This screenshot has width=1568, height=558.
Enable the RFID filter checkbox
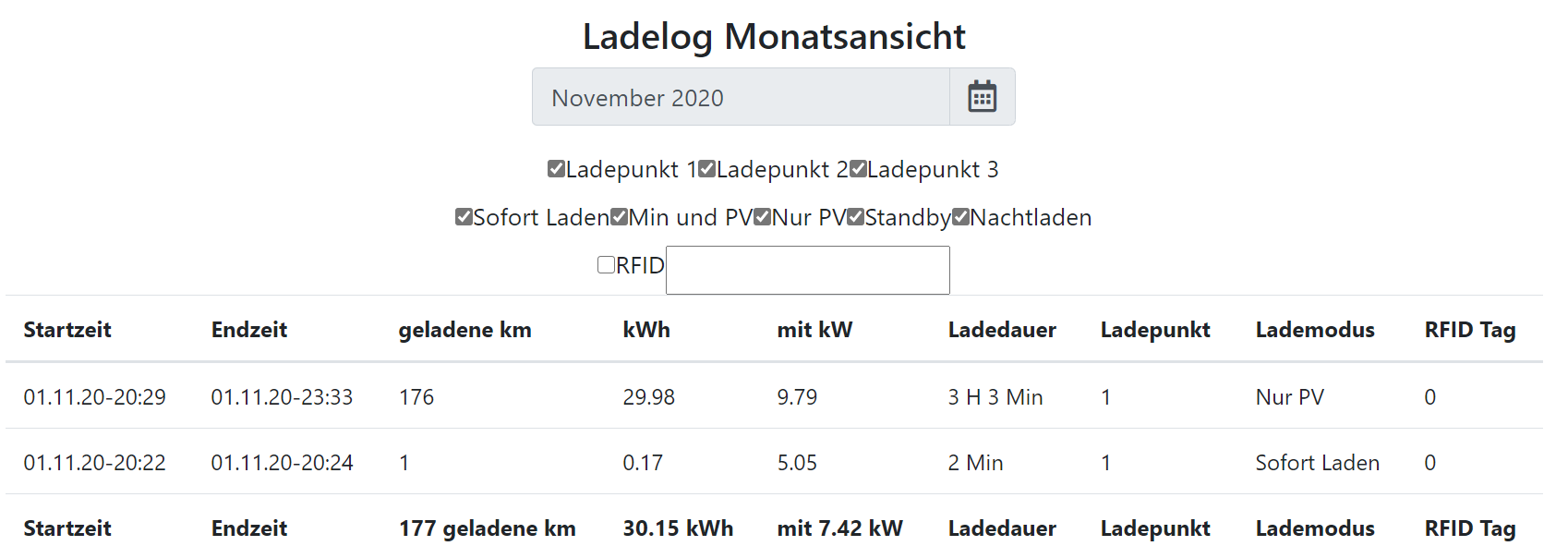[607, 265]
